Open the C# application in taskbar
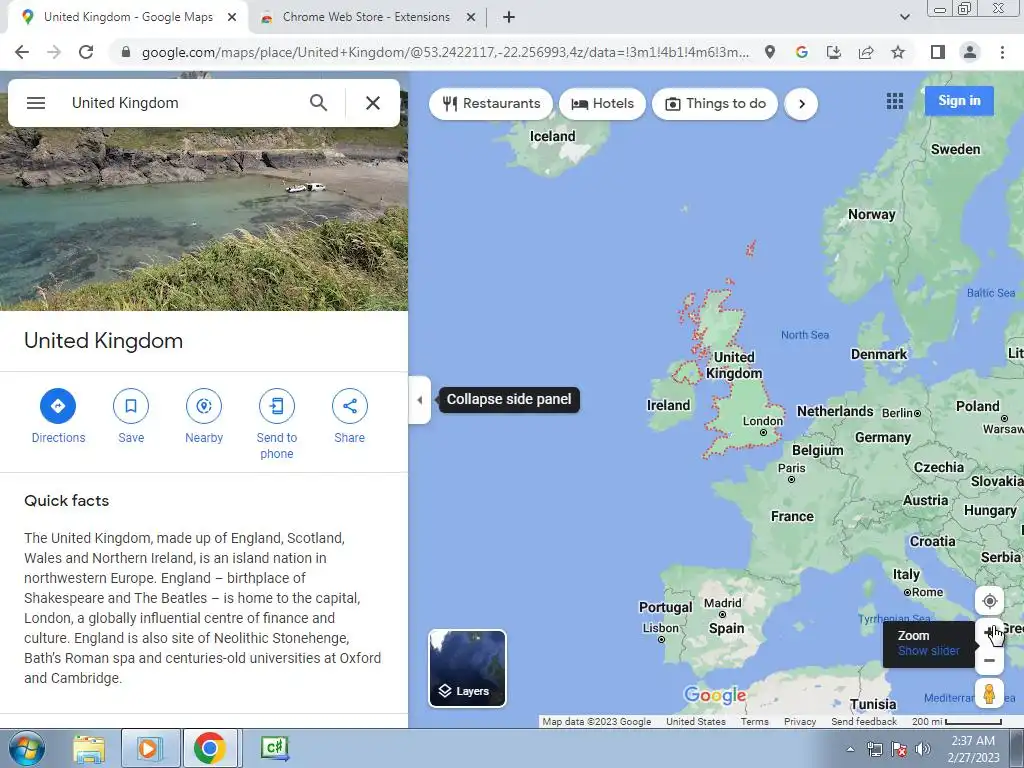 click(274, 748)
